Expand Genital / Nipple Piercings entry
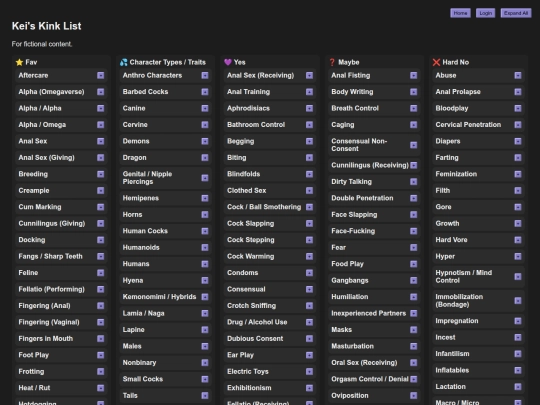This screenshot has height=405, width=540. [x=205, y=178]
